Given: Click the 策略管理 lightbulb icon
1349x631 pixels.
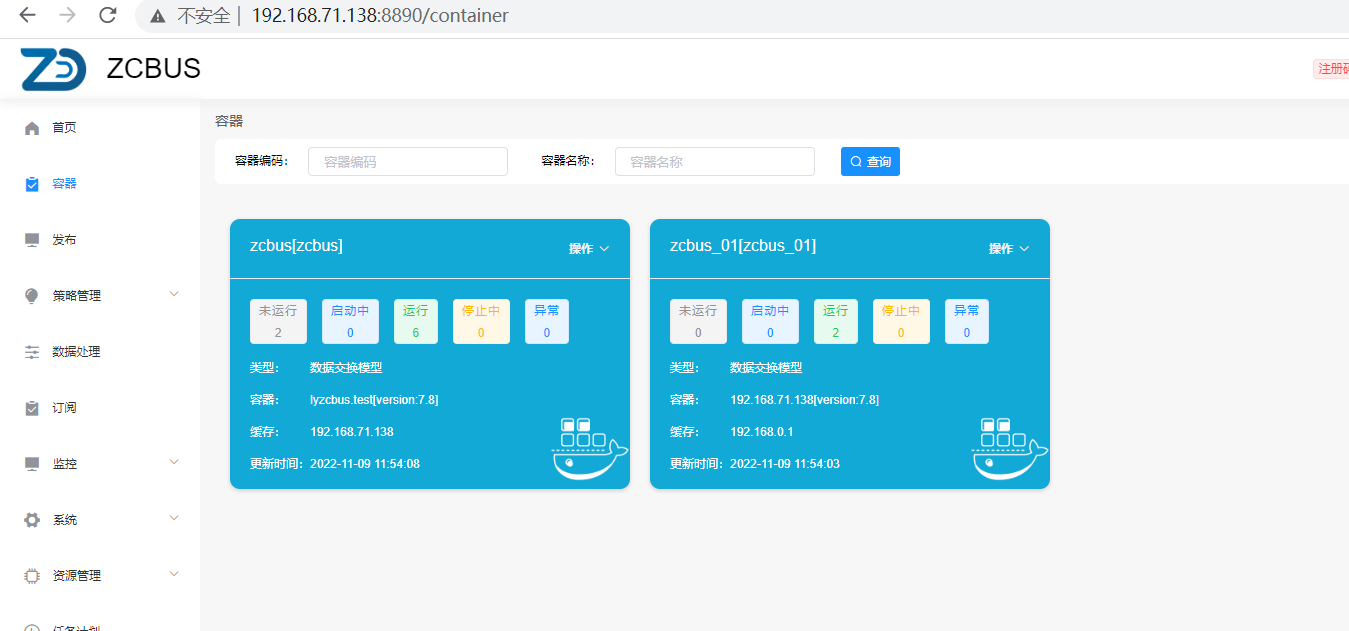Looking at the screenshot, I should pos(32,296).
